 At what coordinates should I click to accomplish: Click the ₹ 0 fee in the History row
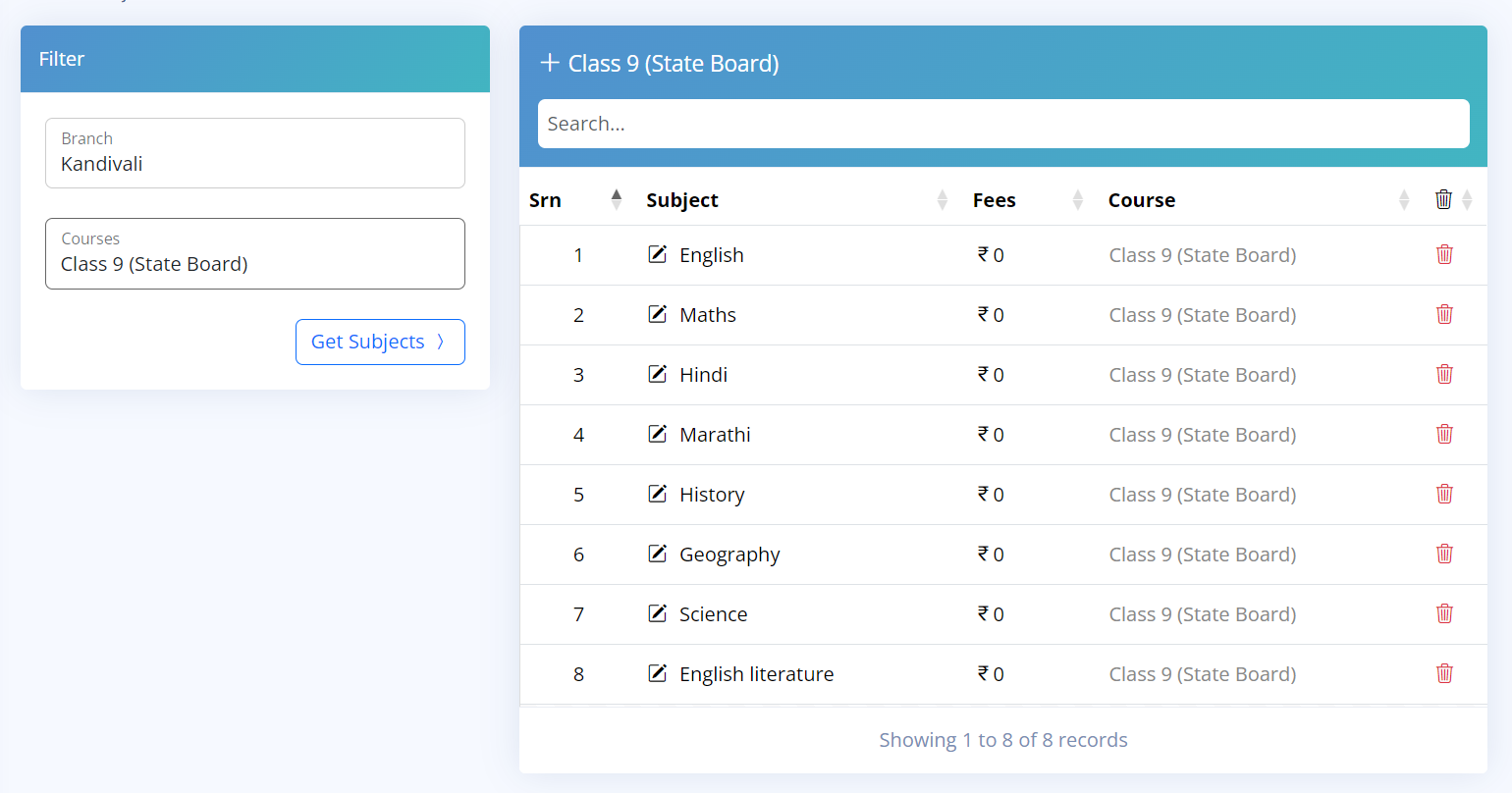coord(991,495)
